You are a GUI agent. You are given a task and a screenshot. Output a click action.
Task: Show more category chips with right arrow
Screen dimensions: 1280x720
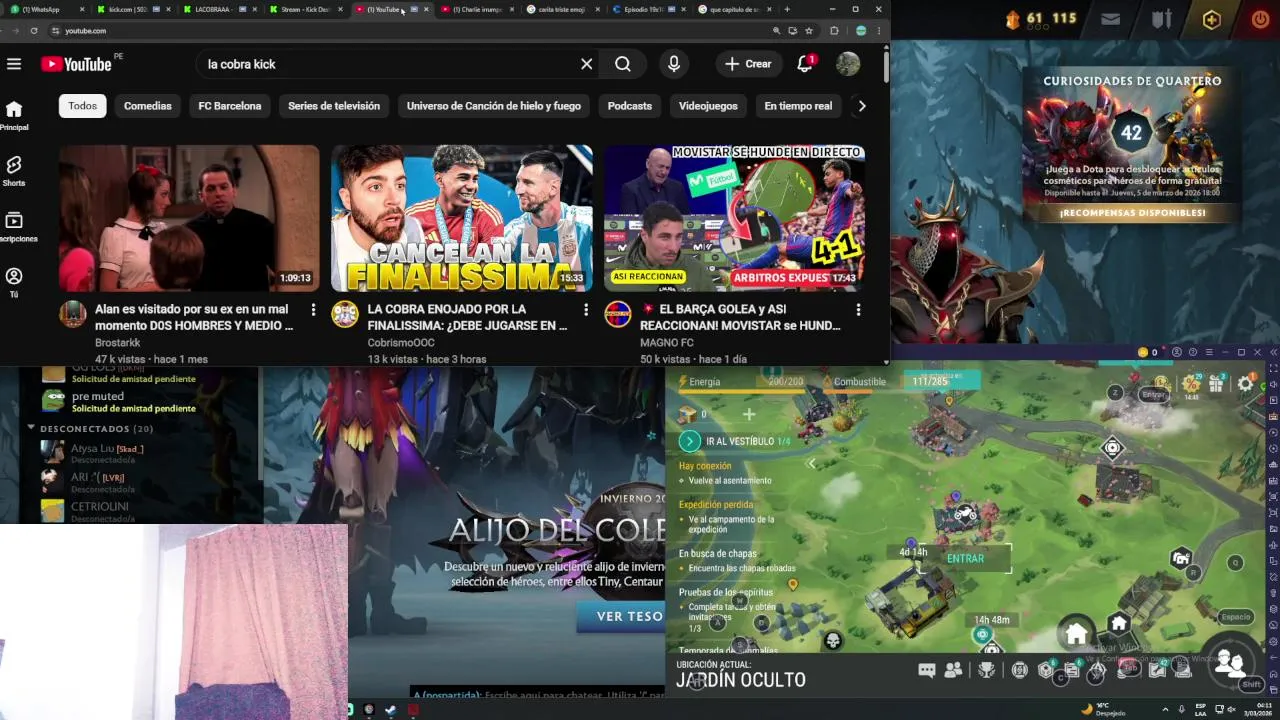pyautogui.click(x=862, y=106)
